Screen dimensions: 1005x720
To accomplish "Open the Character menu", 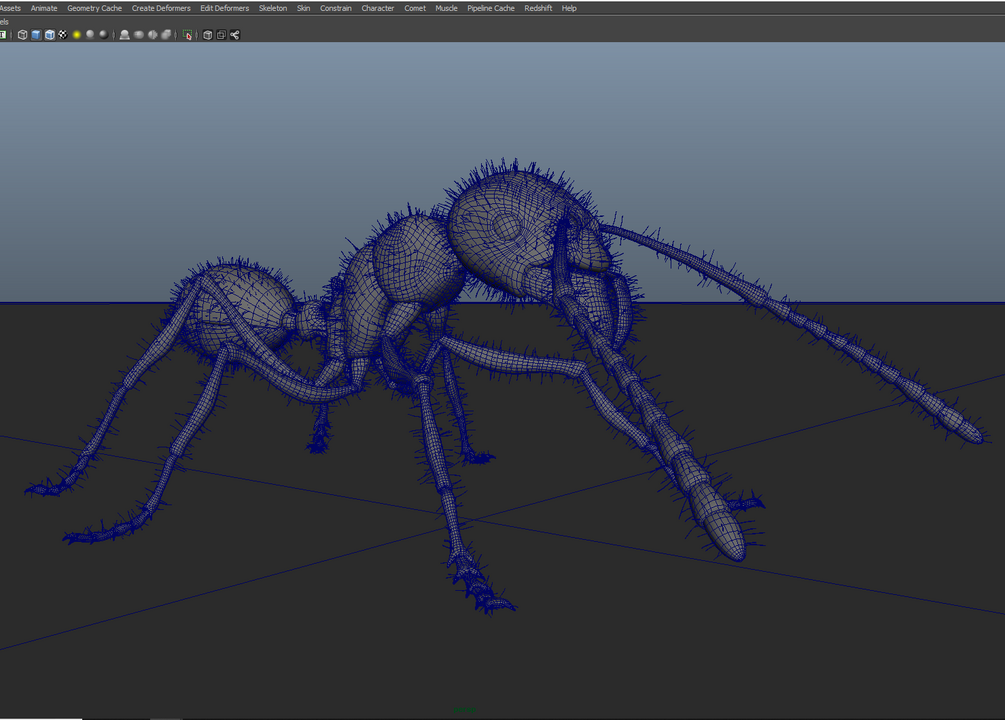I will [378, 8].
